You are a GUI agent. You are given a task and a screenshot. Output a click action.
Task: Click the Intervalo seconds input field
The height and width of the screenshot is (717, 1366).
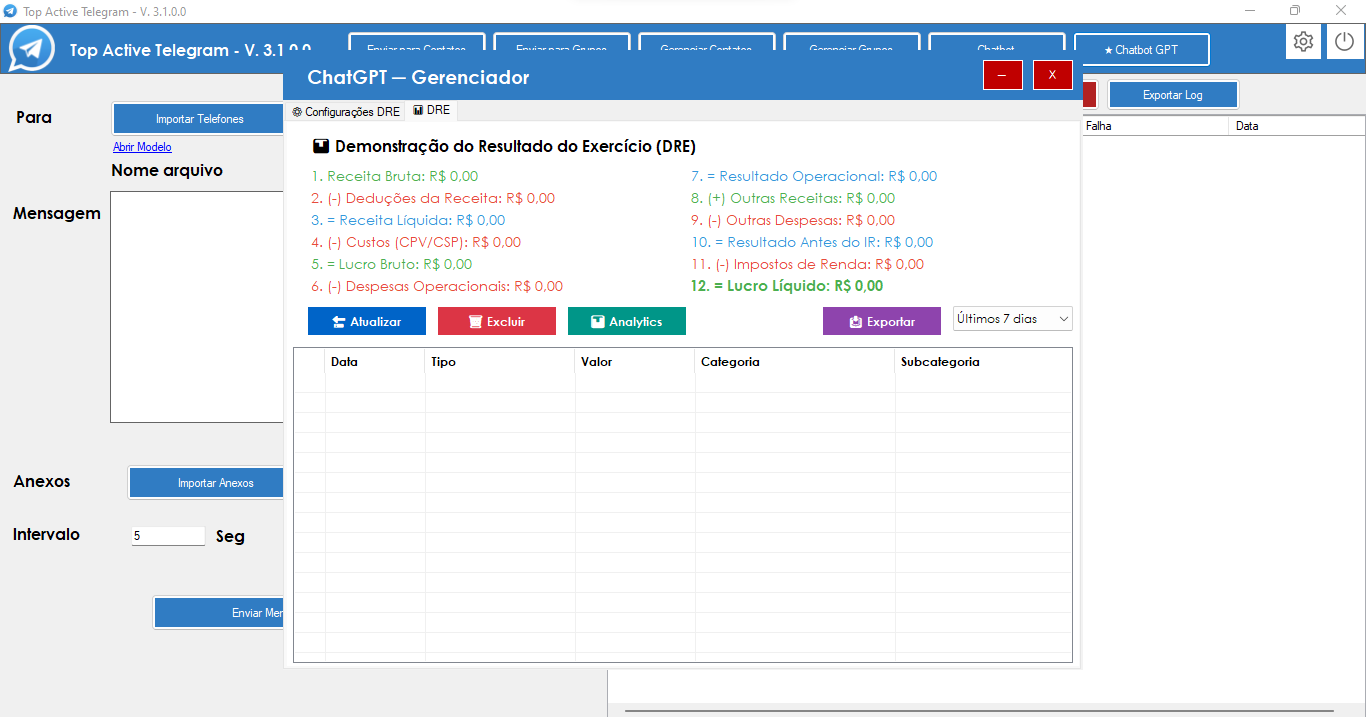168,536
